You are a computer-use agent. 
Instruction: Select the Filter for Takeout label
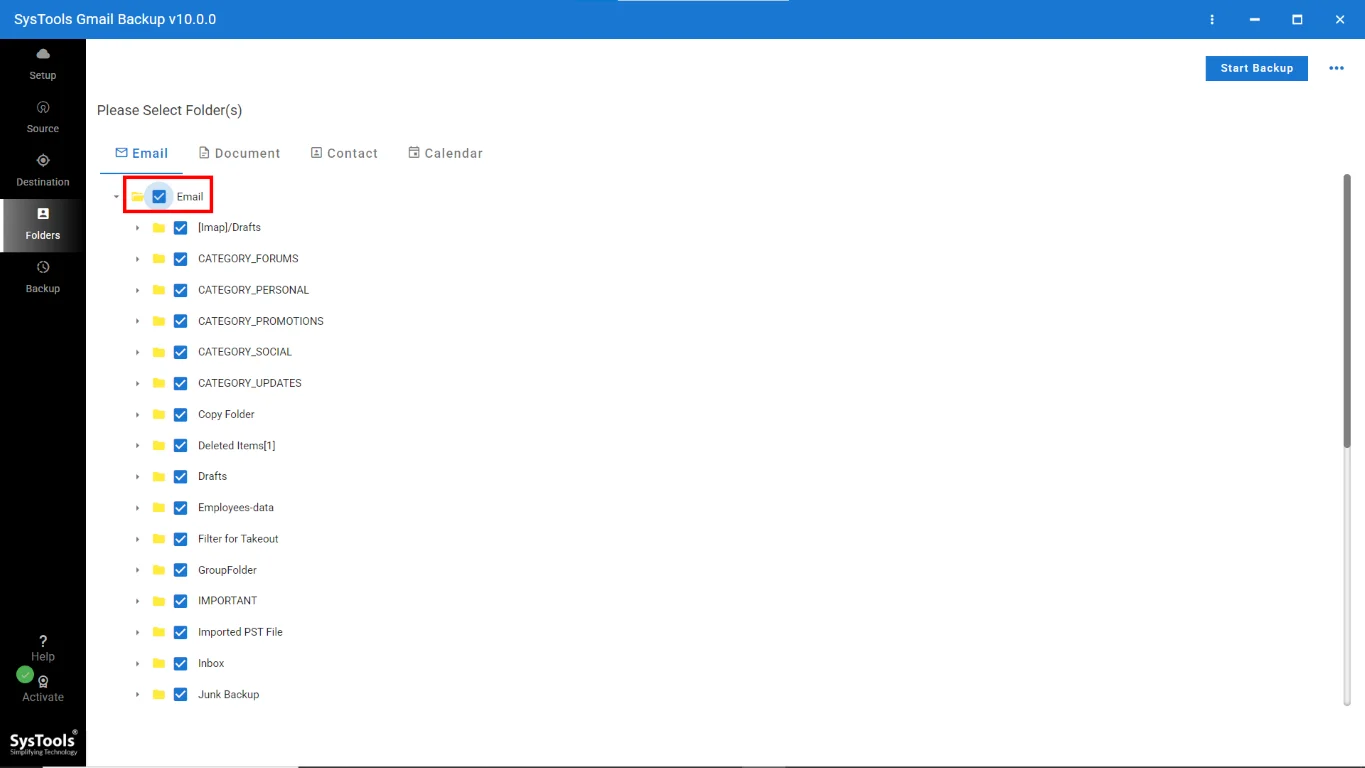[238, 539]
